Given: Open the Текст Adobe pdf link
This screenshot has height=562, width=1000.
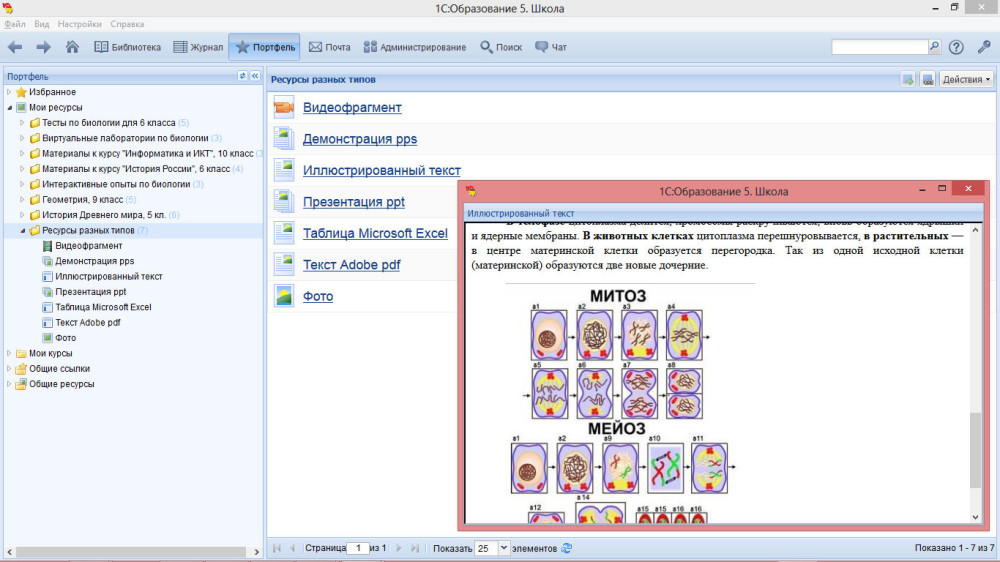Looking at the screenshot, I should [351, 265].
